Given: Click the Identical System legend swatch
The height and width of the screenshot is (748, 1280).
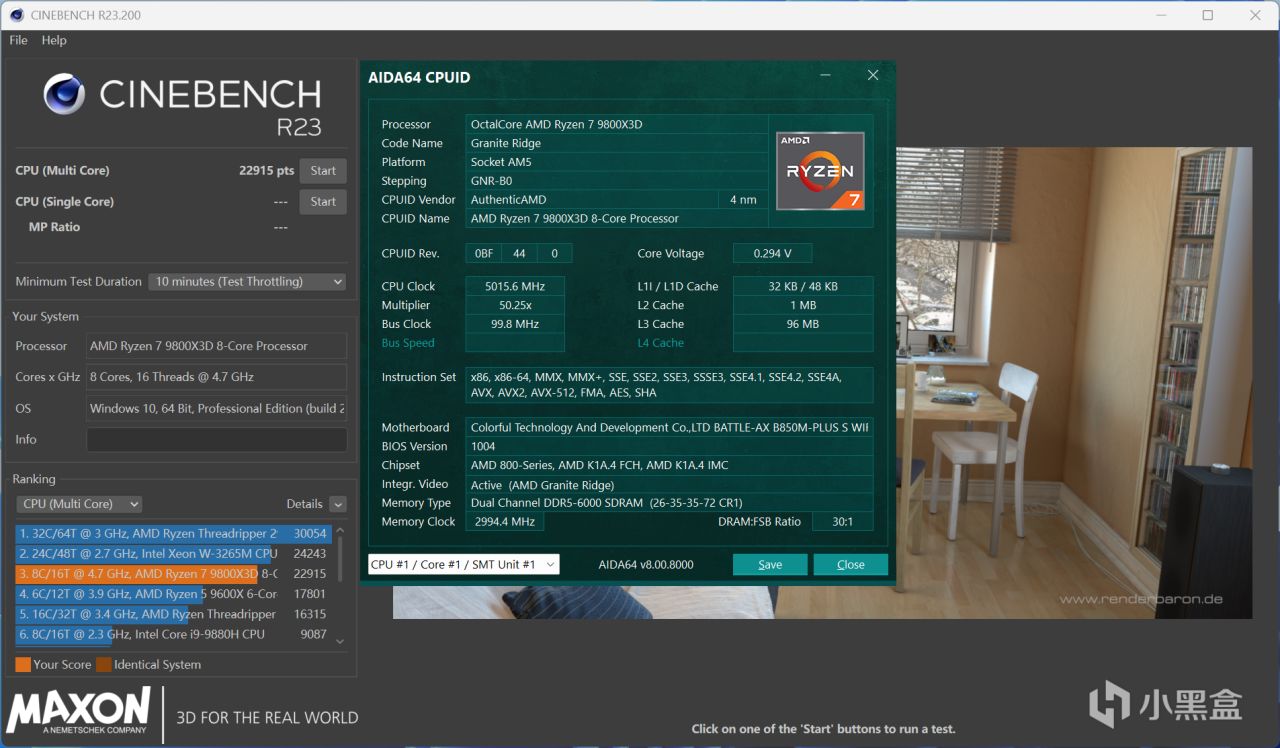Looking at the screenshot, I should click(104, 665).
